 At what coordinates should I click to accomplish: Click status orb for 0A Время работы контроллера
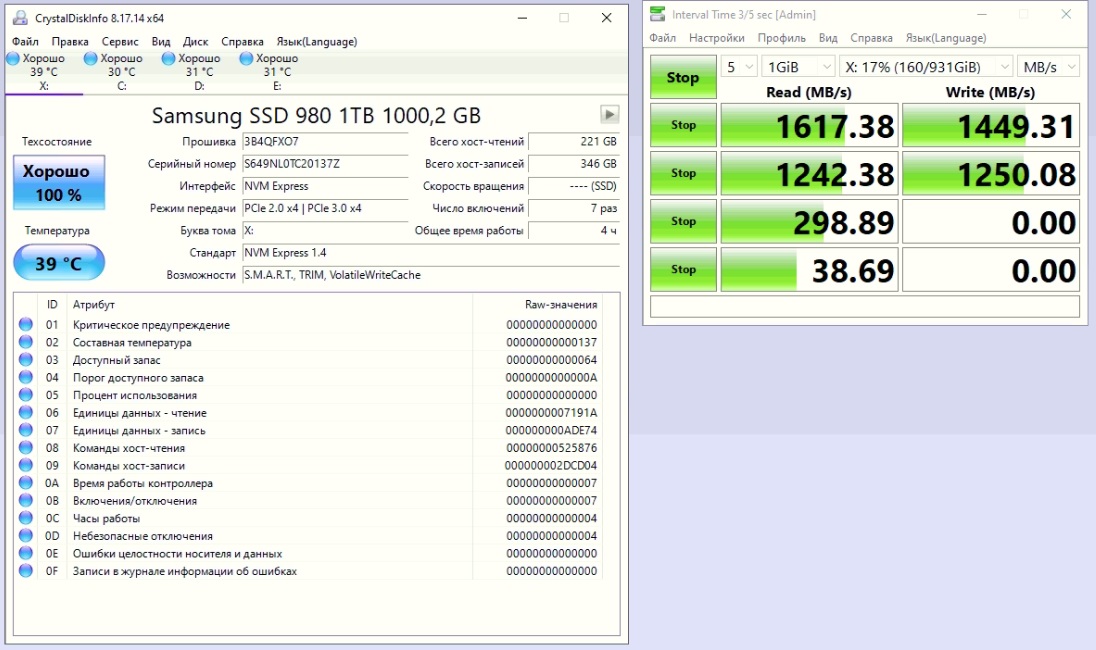click(x=26, y=483)
